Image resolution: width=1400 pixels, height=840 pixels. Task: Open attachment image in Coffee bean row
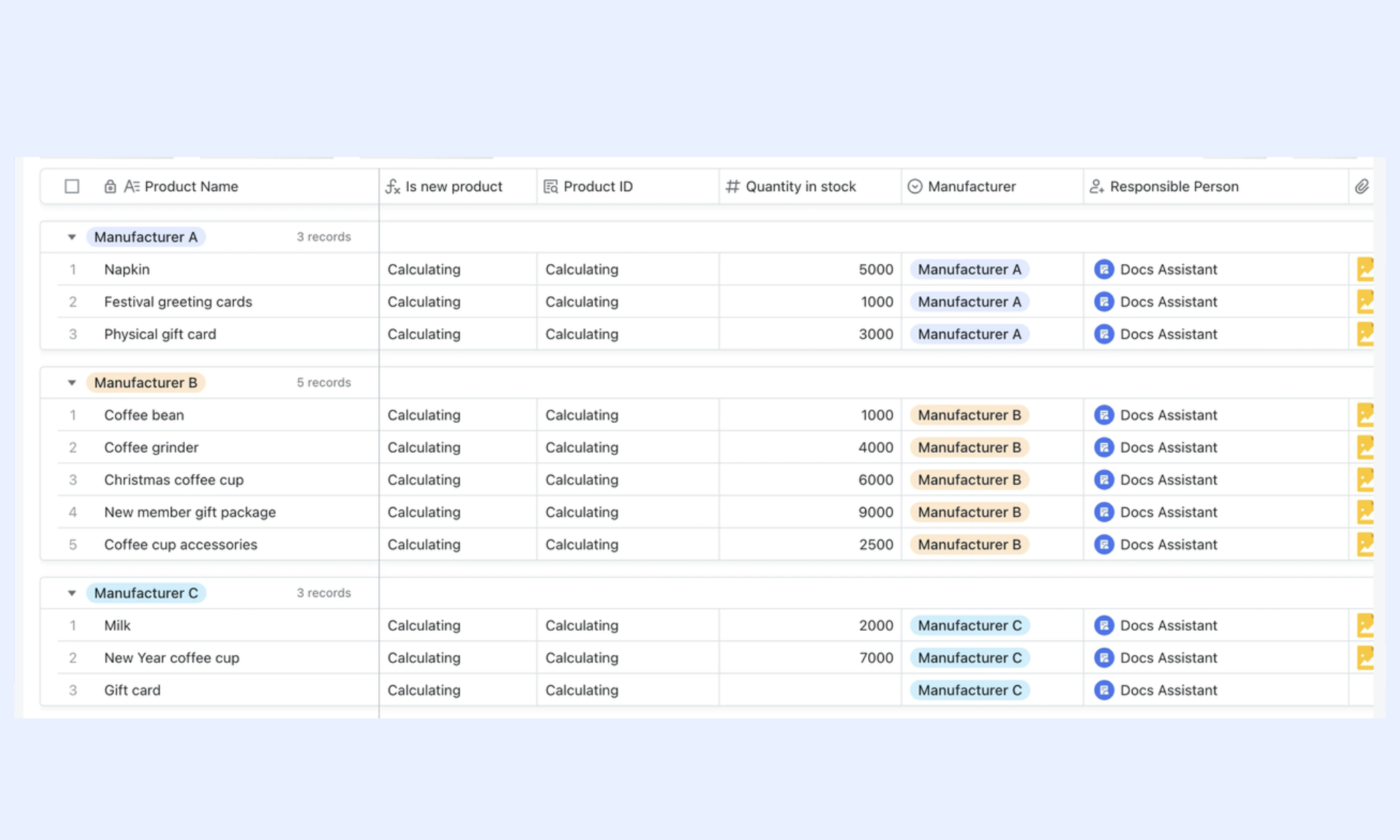(x=1365, y=415)
